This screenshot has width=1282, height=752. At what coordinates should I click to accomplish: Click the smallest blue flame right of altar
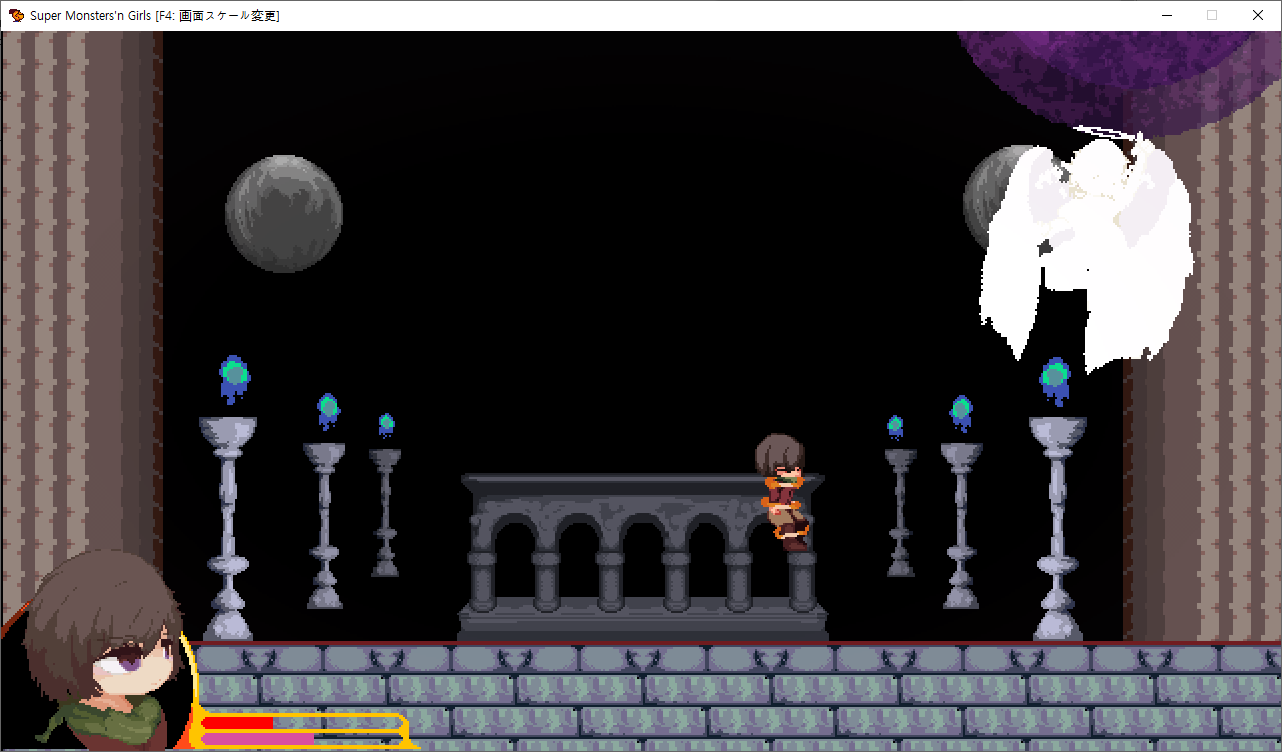(895, 427)
